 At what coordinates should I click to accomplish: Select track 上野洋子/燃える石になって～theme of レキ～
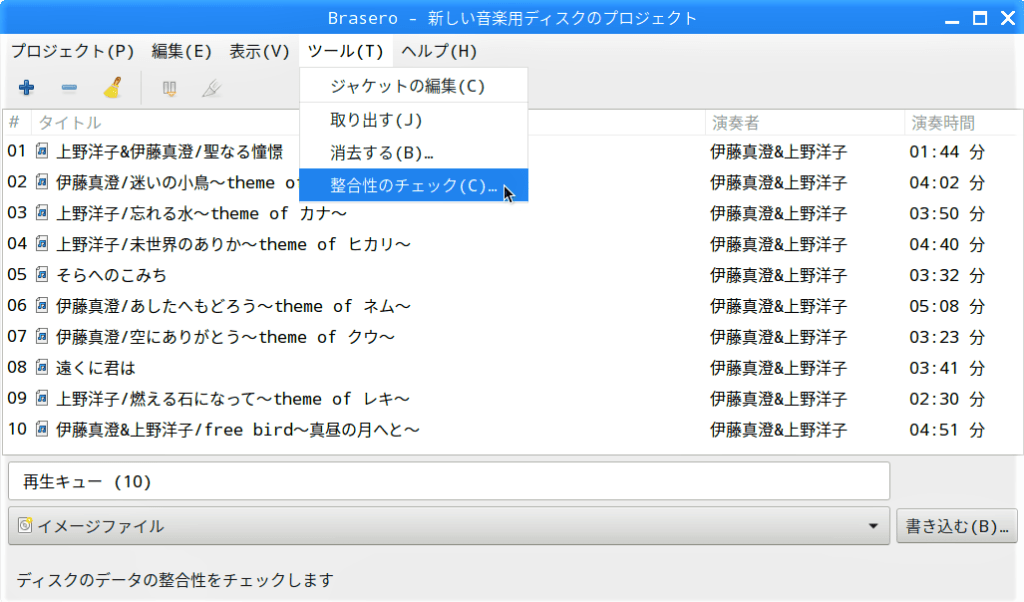[232, 398]
